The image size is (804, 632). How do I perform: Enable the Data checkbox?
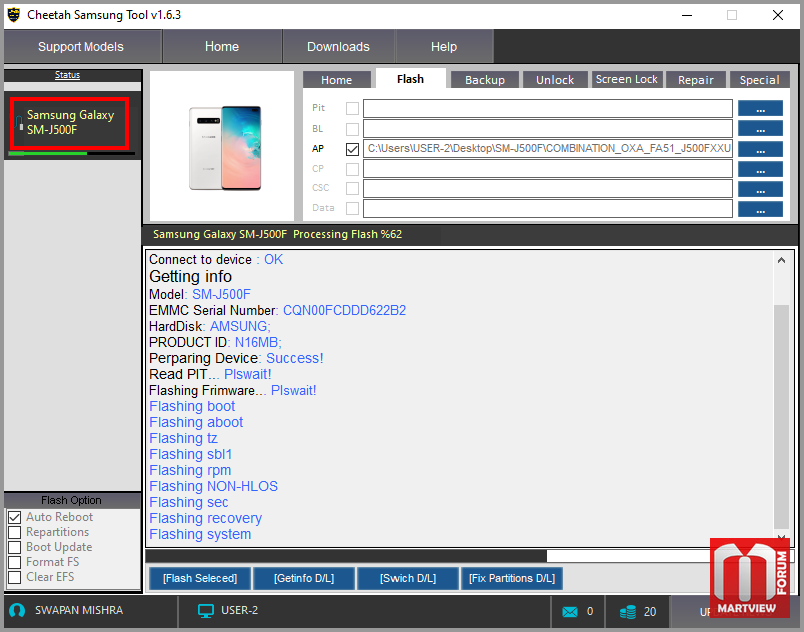point(352,208)
